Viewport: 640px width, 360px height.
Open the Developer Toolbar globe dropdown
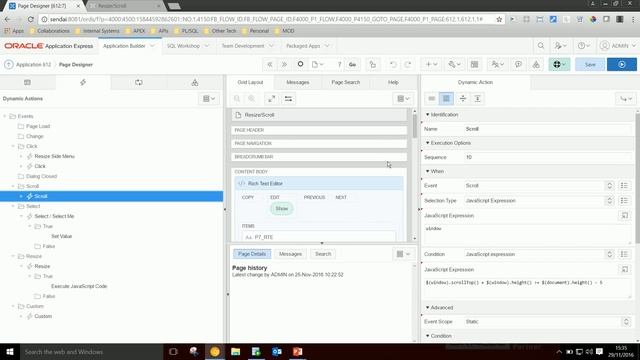(x=559, y=64)
